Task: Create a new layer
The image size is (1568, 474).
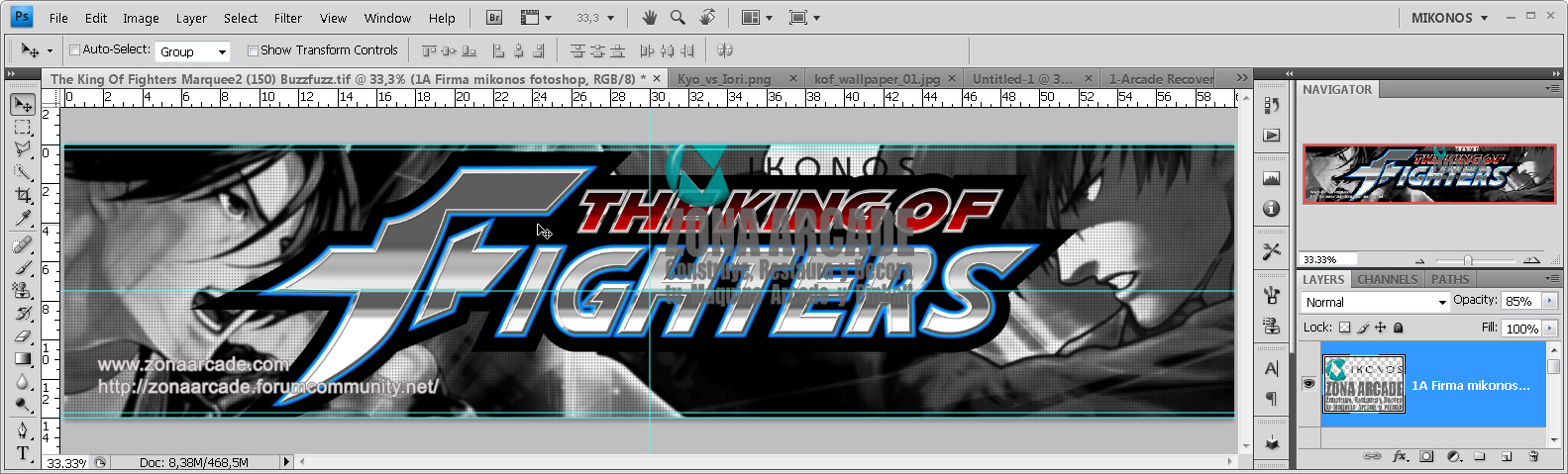Action: click(1507, 456)
